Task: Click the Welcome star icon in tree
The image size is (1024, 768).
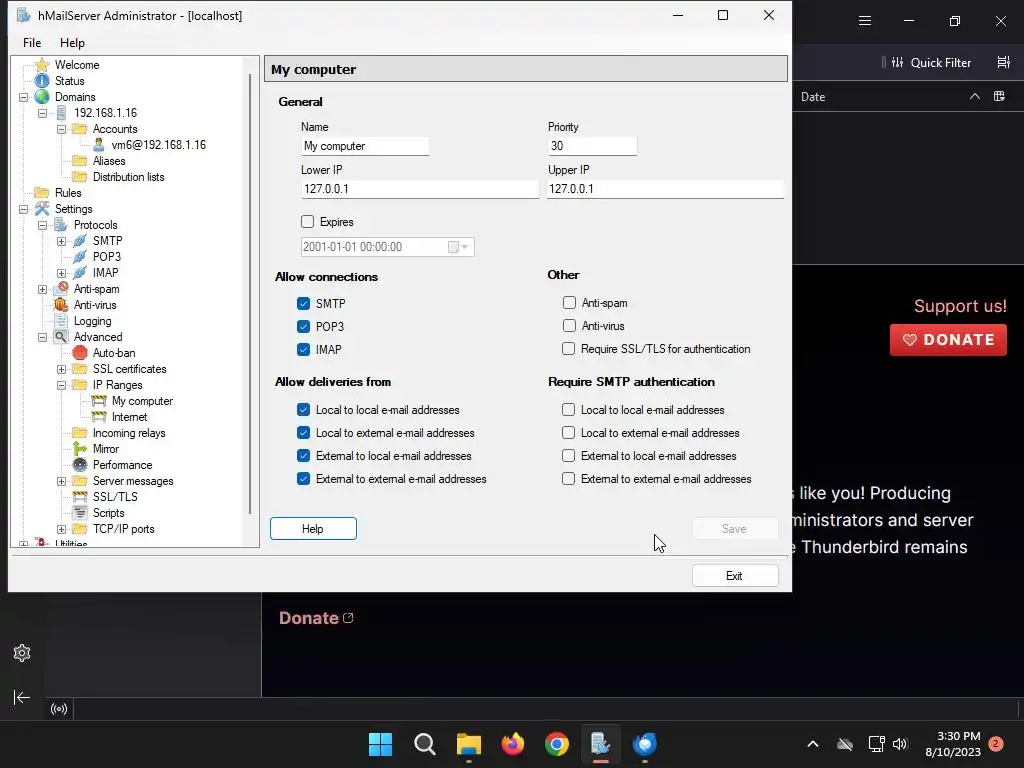Action: click(x=42, y=65)
